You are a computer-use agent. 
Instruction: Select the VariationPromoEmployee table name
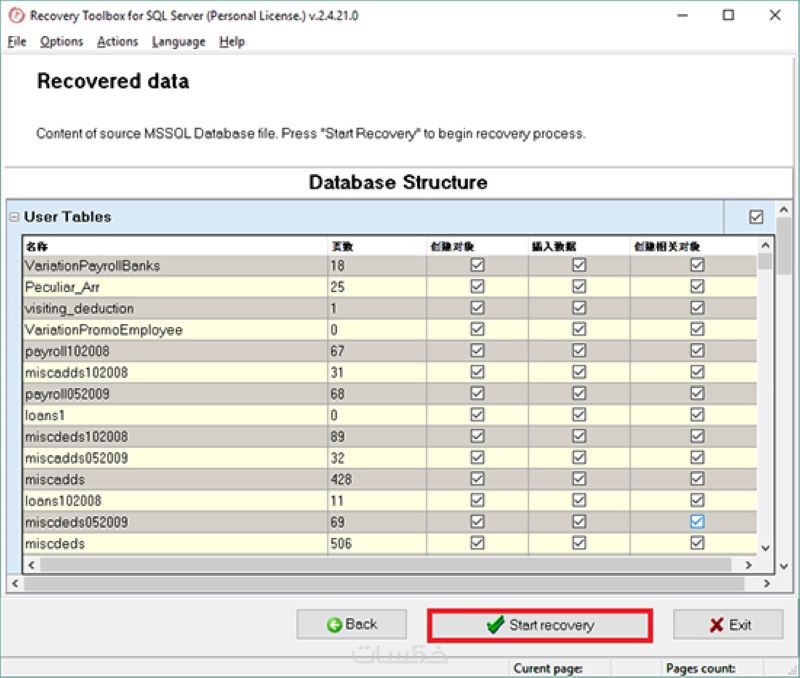(104, 330)
